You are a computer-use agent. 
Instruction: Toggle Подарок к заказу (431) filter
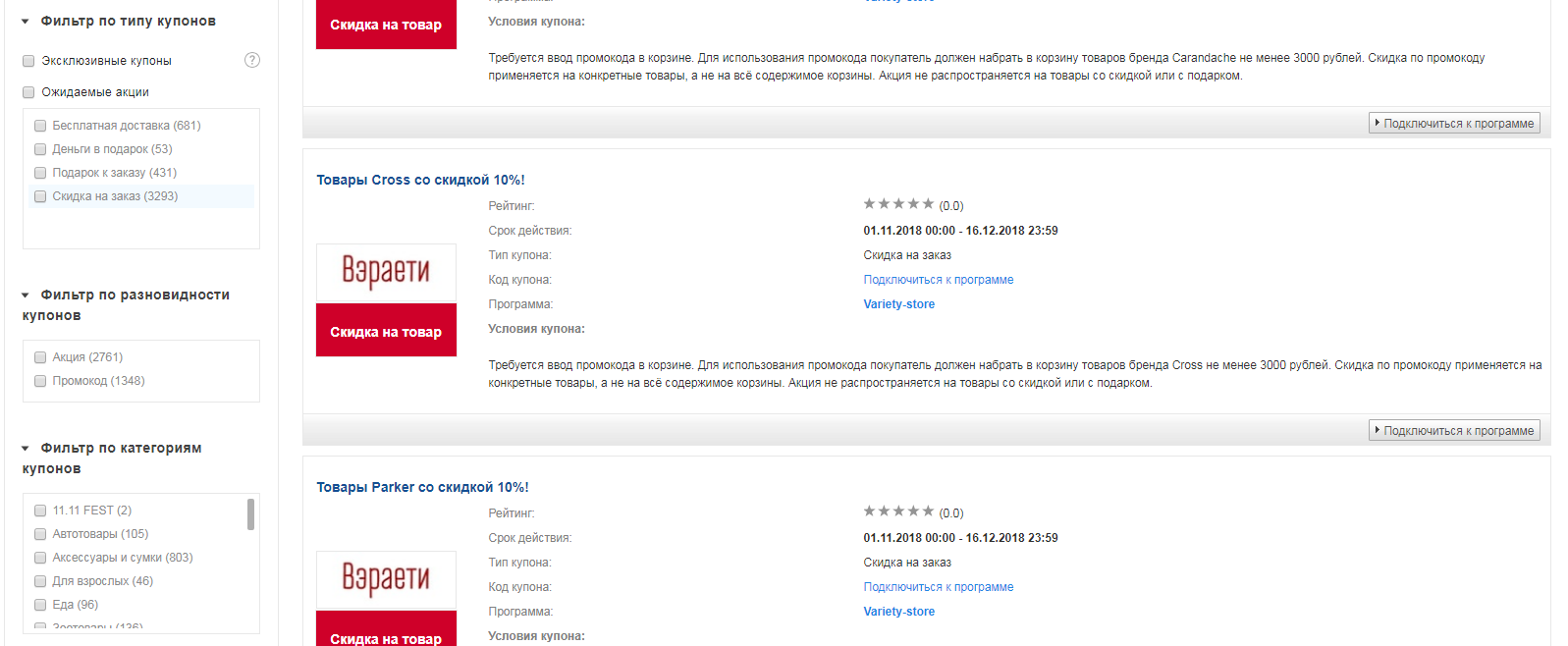(x=40, y=173)
